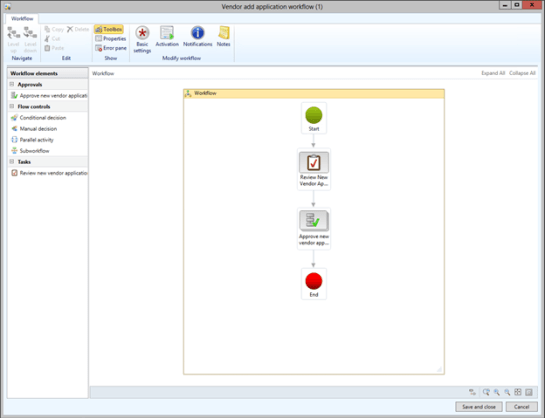Open the Notifications info icon

pos(197,36)
